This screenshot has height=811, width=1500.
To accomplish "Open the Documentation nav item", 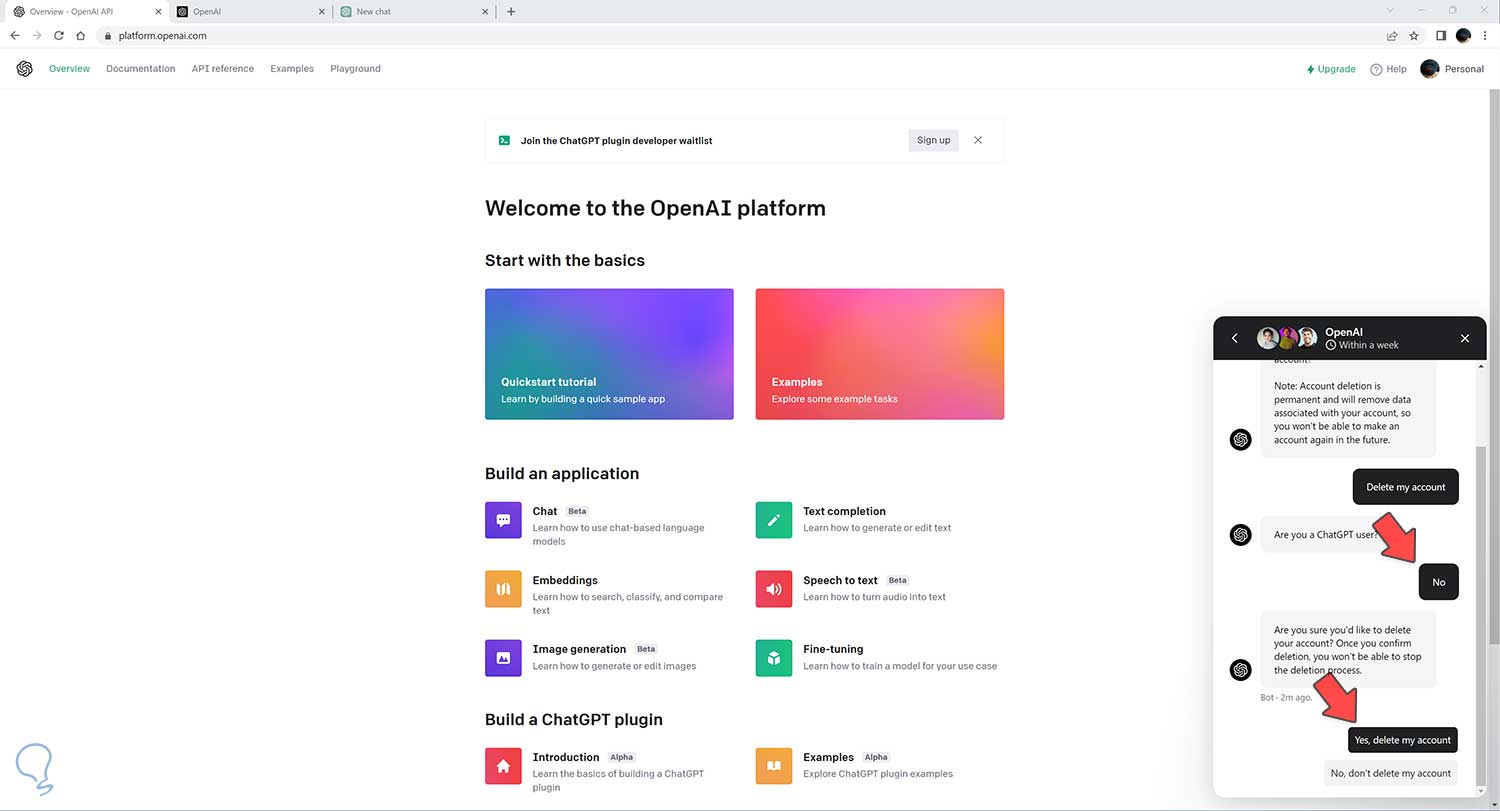I will (x=141, y=69).
